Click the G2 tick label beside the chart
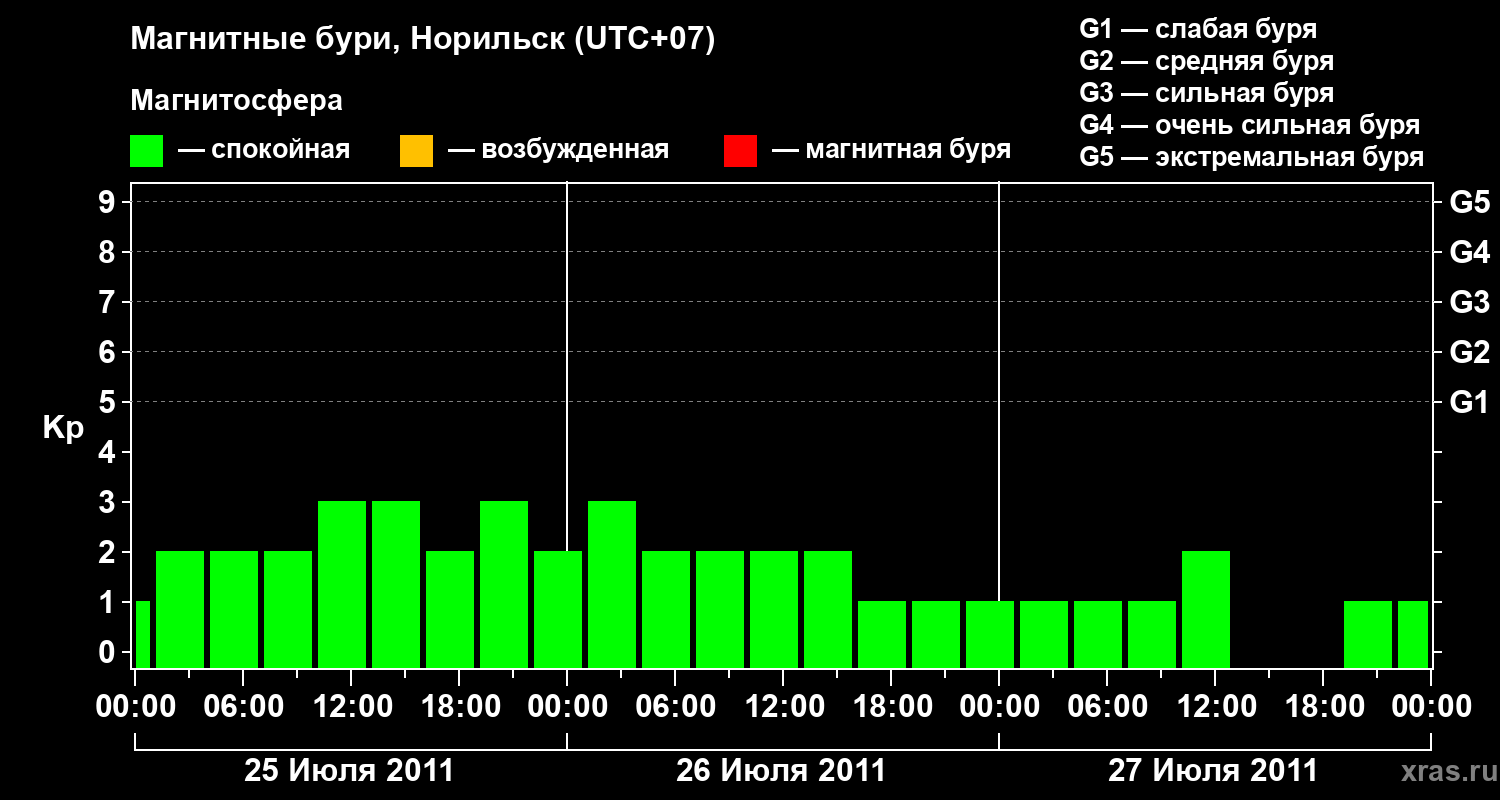Screen dimensions: 1500x800 click(1469, 352)
